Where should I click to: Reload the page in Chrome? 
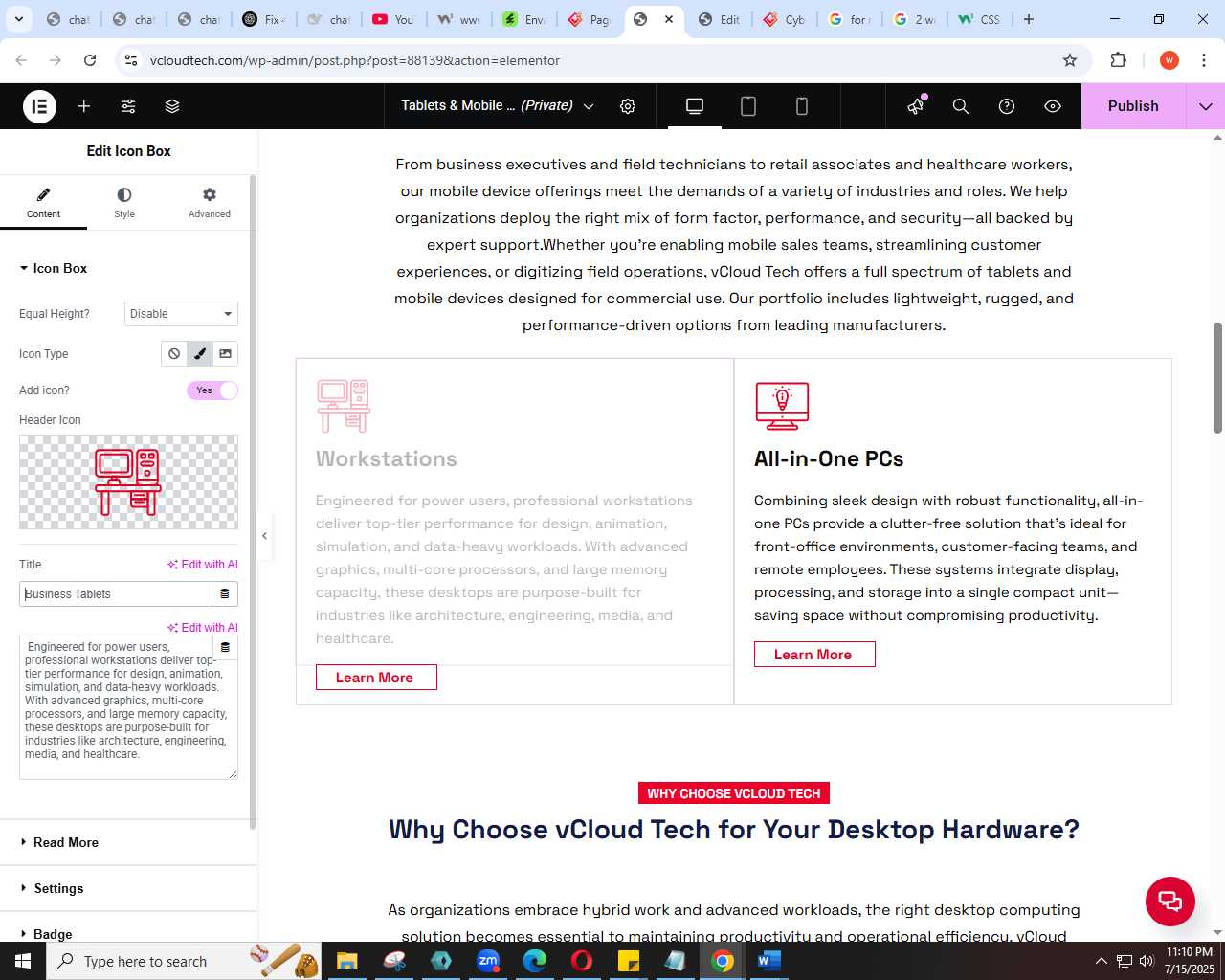tap(90, 60)
